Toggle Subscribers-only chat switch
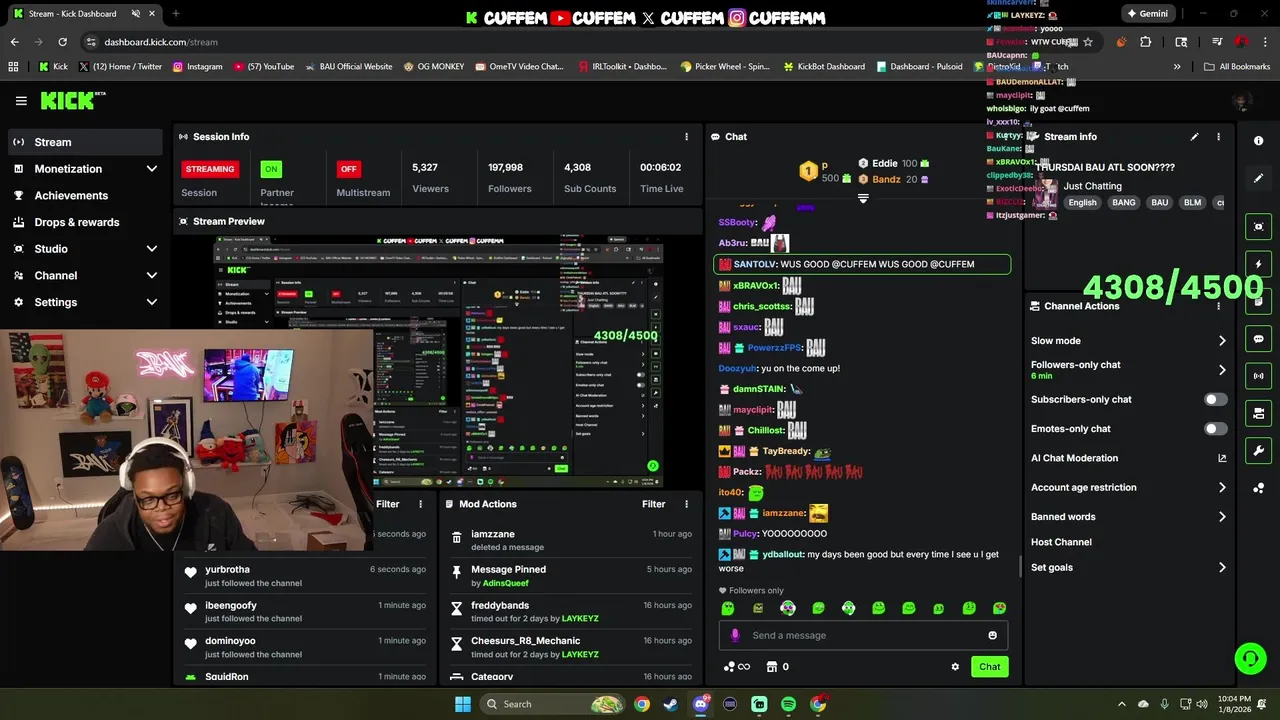Screen dimensions: 1280x720 click(x=1215, y=399)
